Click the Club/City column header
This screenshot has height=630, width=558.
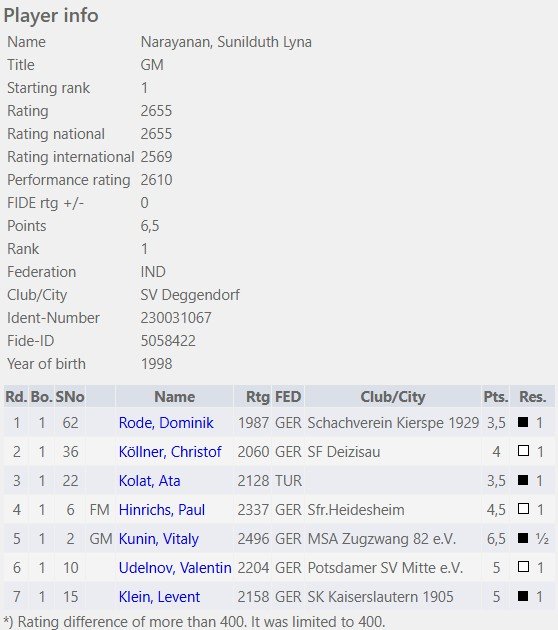point(393,397)
